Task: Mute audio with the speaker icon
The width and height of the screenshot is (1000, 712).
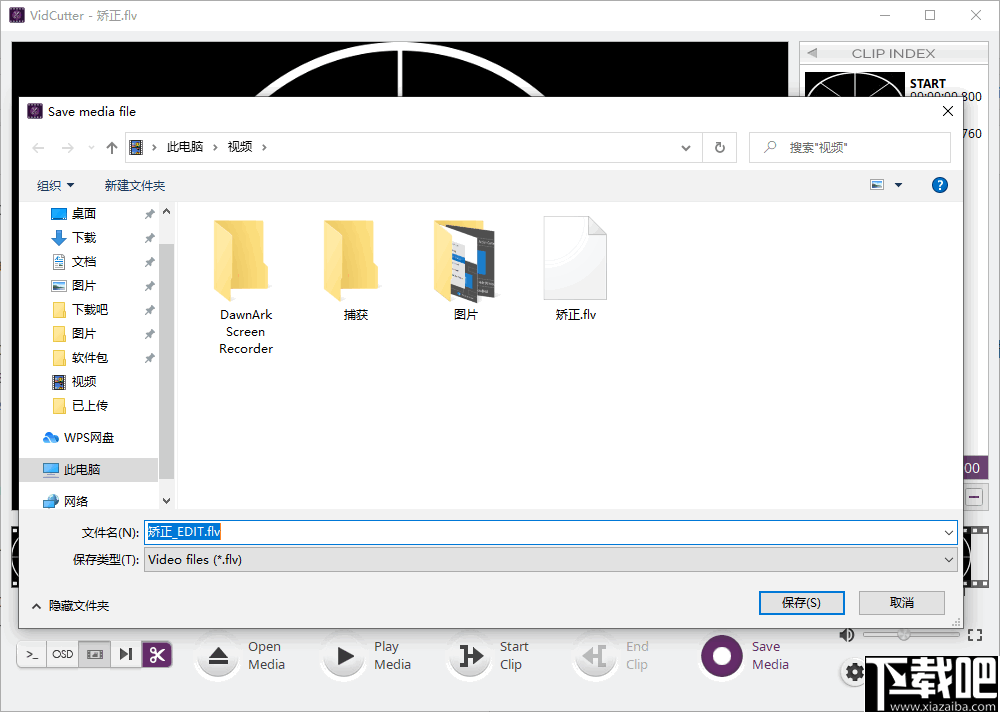Action: click(x=848, y=634)
